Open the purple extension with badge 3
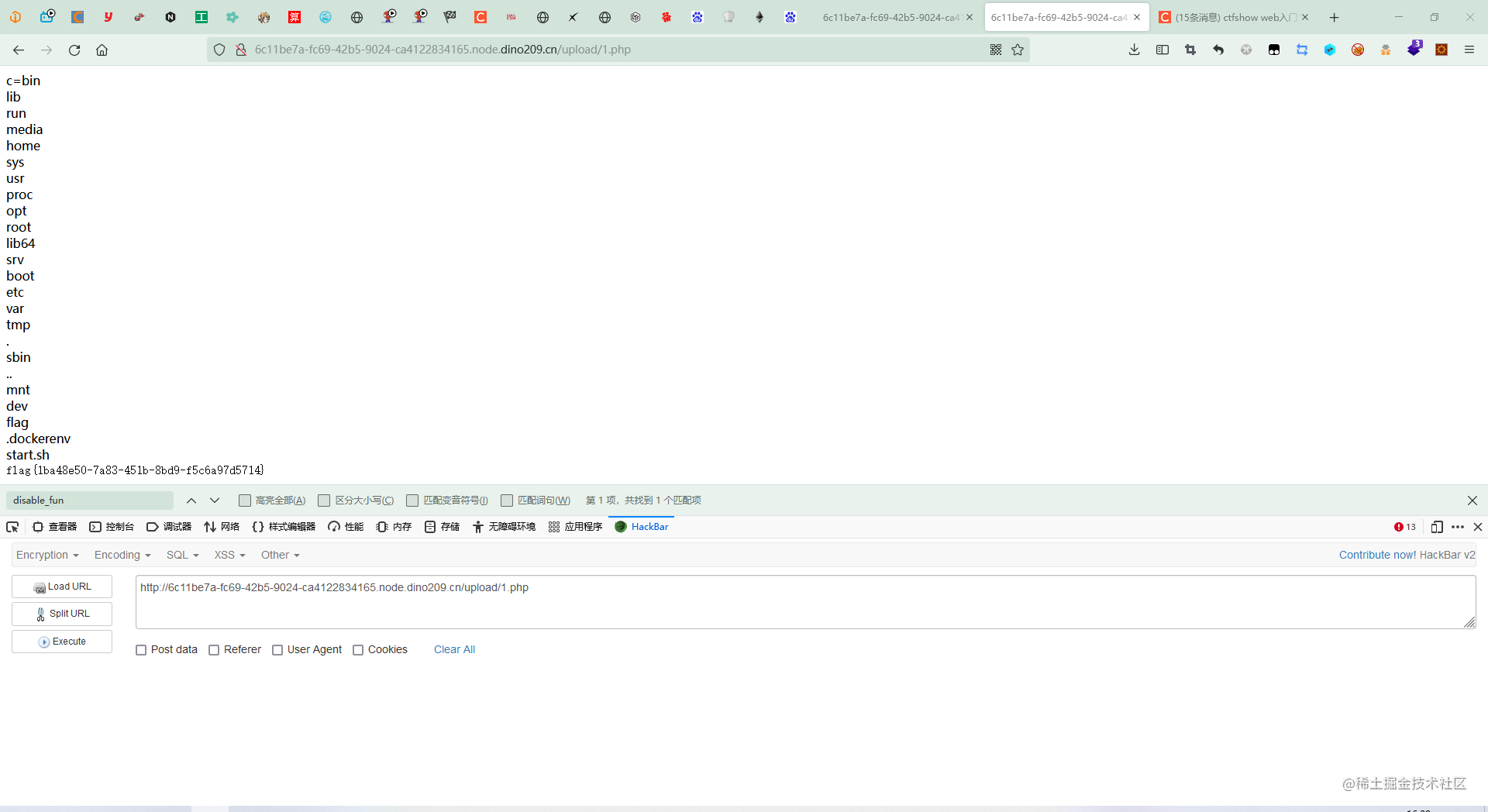 [x=1414, y=49]
